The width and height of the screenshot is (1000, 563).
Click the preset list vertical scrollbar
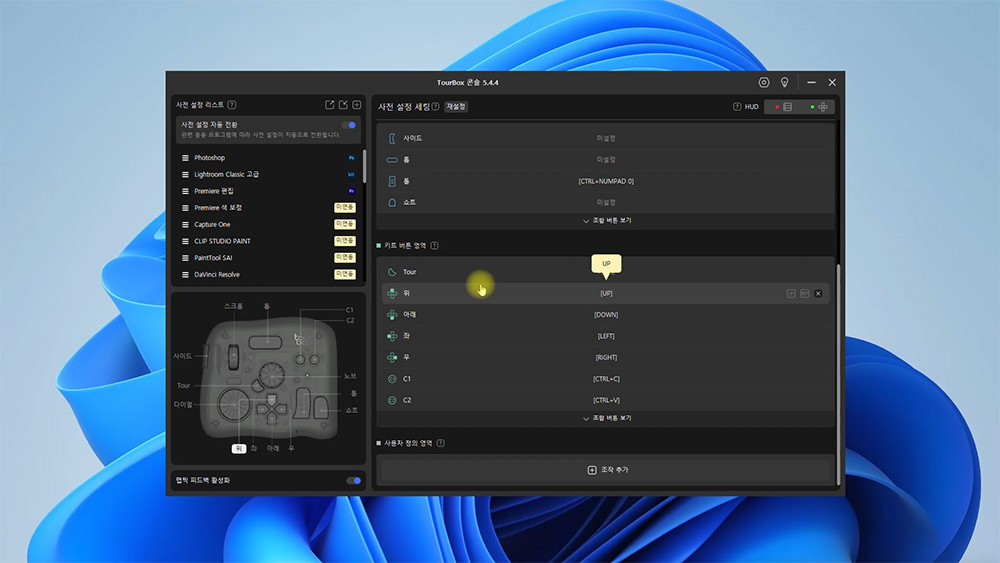pyautogui.click(x=364, y=166)
